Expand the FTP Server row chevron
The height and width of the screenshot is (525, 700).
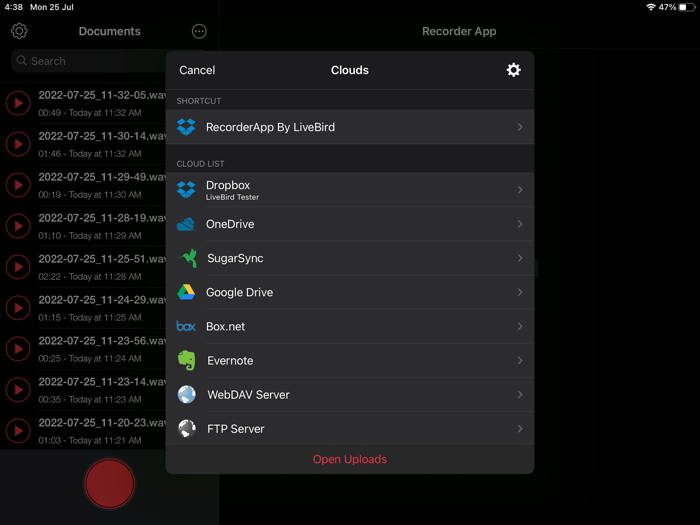click(520, 429)
